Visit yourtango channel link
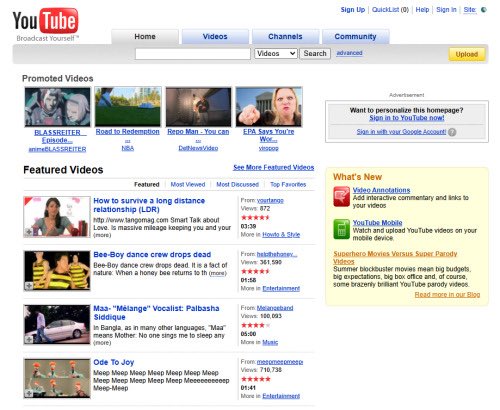The height and width of the screenshot is (410, 500). click(270, 200)
